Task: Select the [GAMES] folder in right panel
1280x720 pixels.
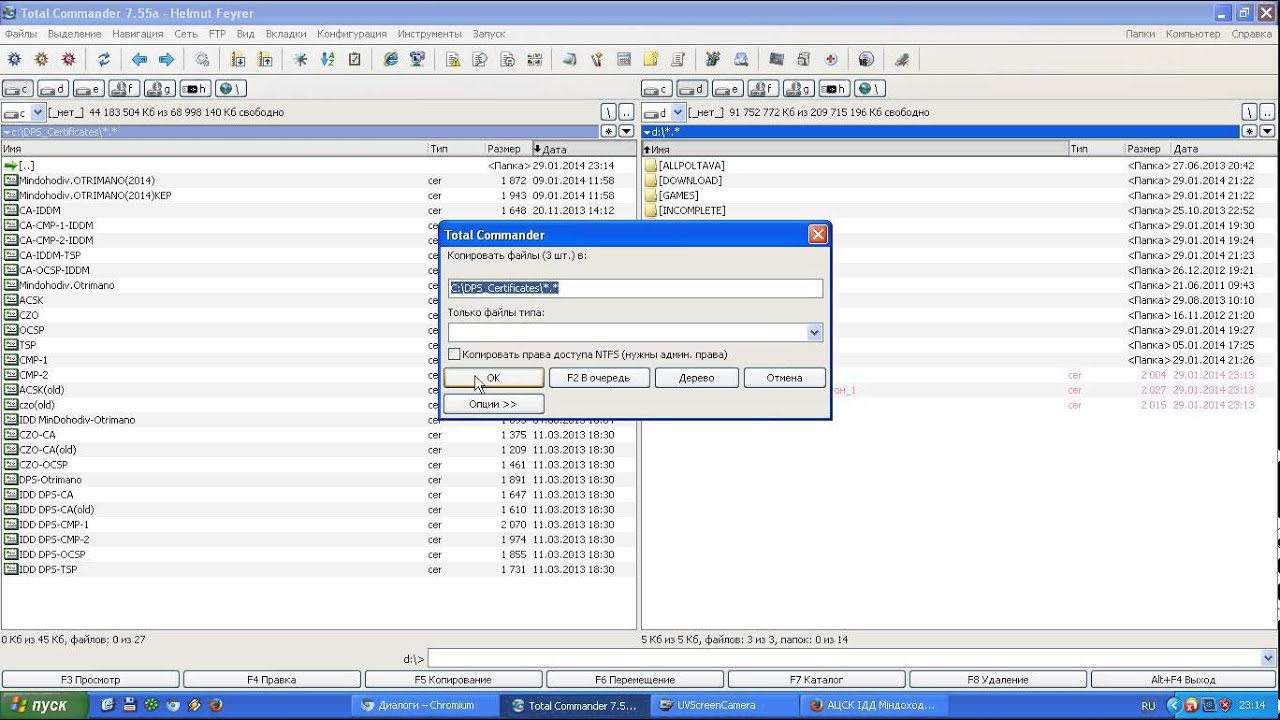Action: point(958,196)
